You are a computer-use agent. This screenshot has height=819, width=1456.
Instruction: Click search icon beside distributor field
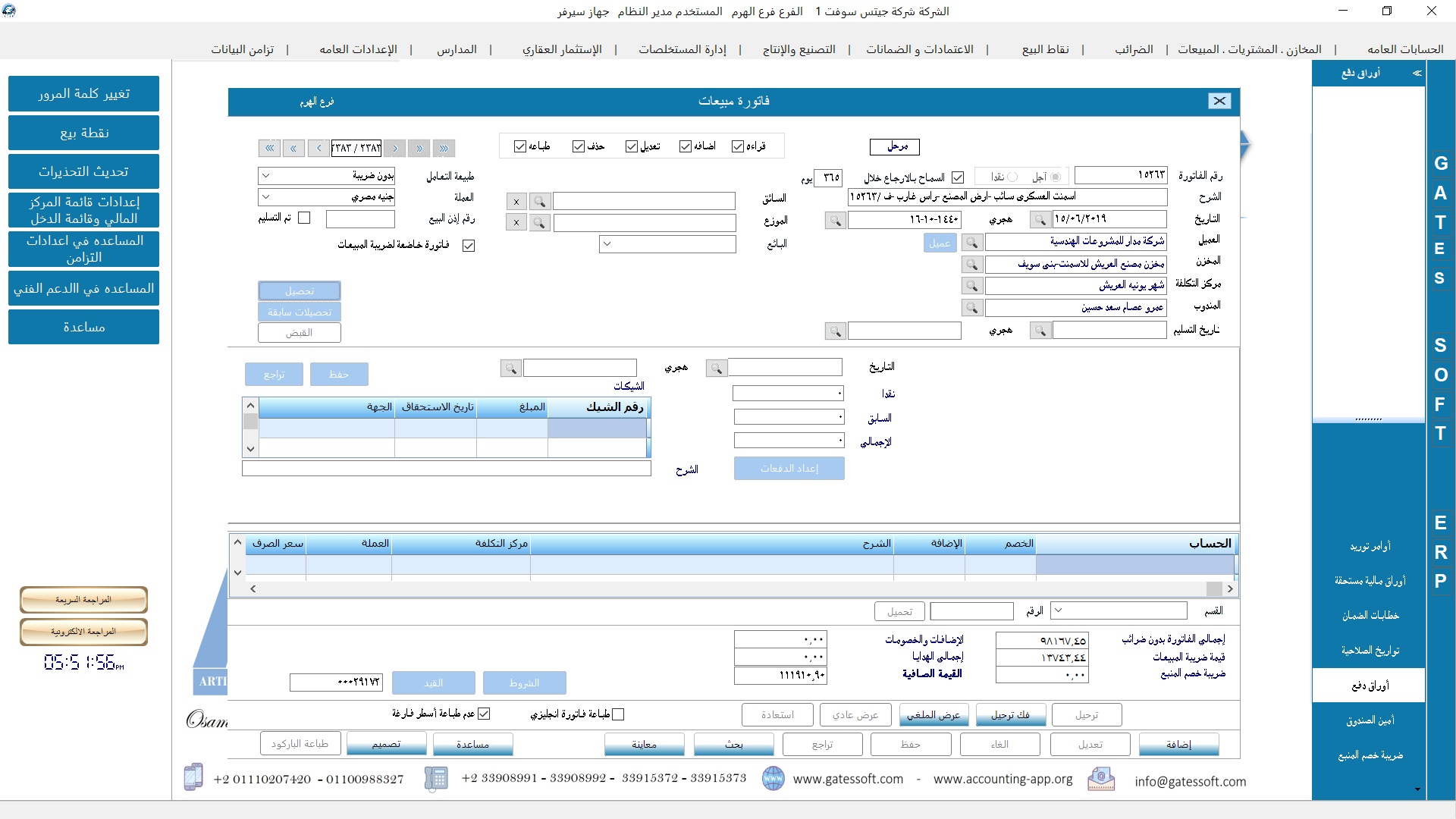pos(540,223)
